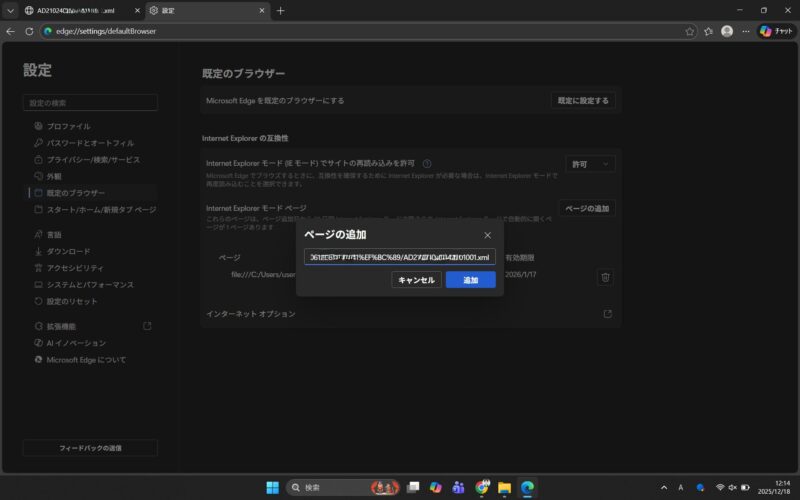
Task: Open Task View on the taskbar
Action: click(413, 487)
